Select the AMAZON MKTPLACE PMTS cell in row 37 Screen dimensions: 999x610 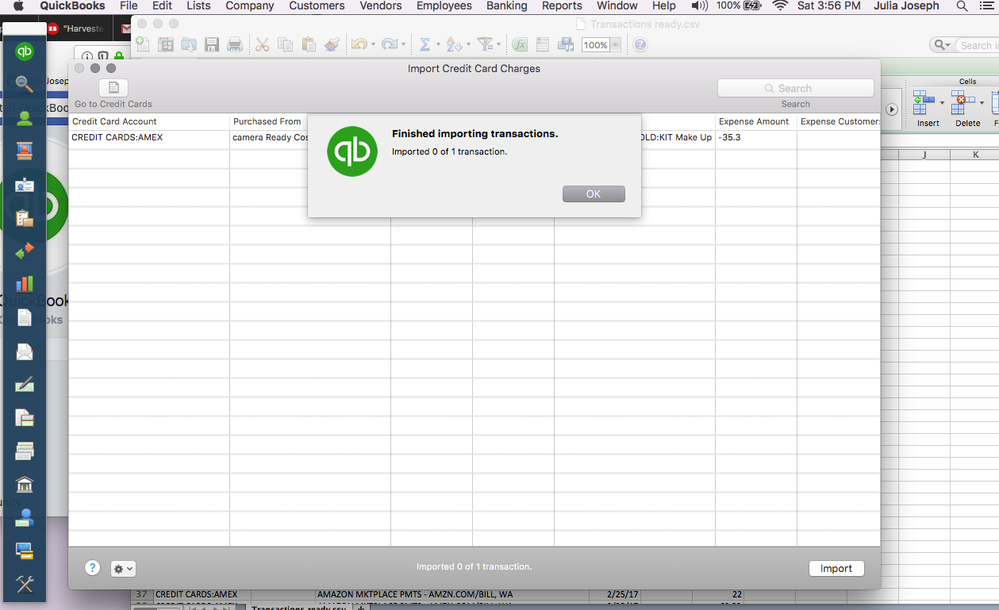451,594
